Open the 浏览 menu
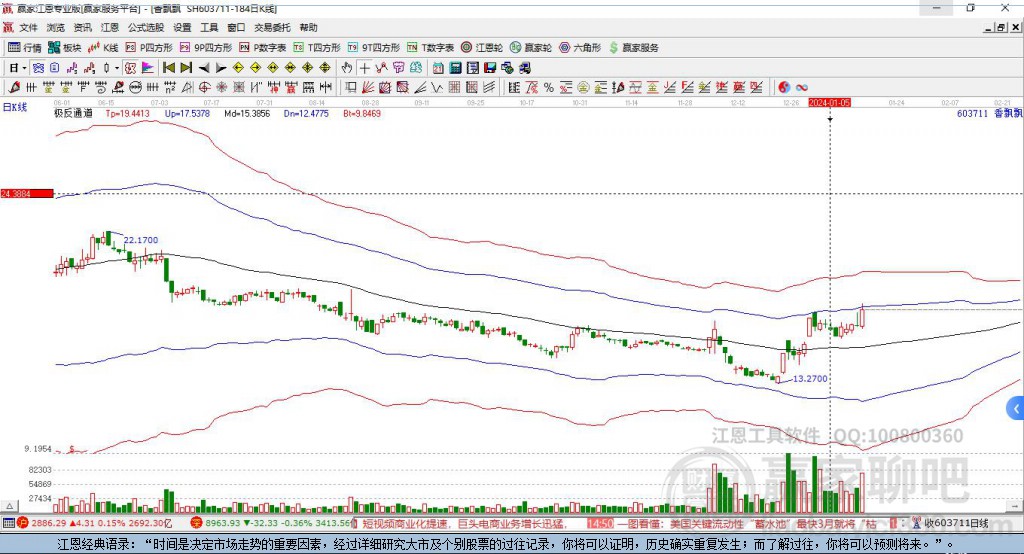1024x554 pixels. click(x=56, y=27)
